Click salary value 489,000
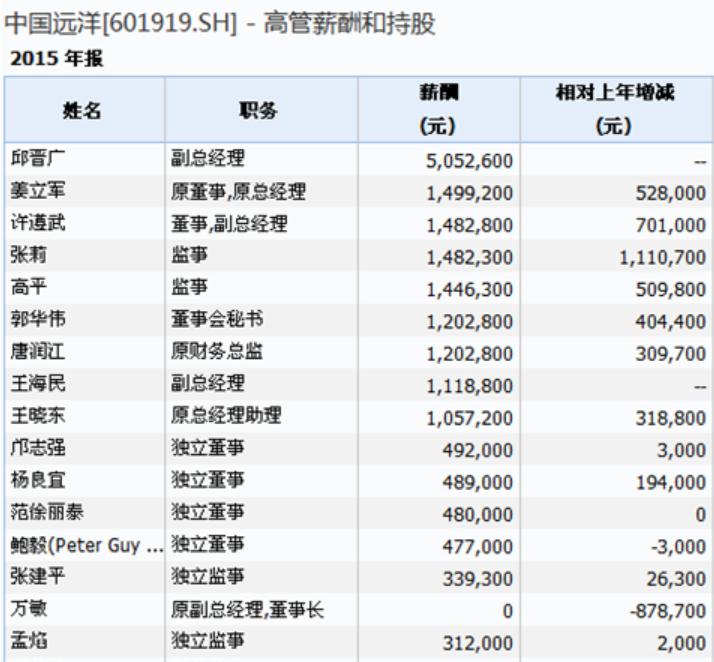The image size is (714, 662). [478, 482]
